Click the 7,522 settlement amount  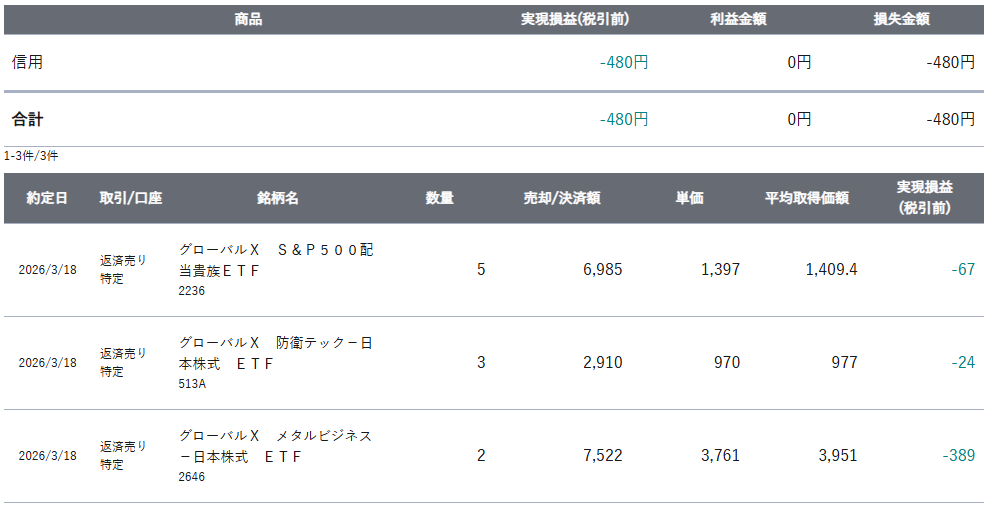(602, 456)
